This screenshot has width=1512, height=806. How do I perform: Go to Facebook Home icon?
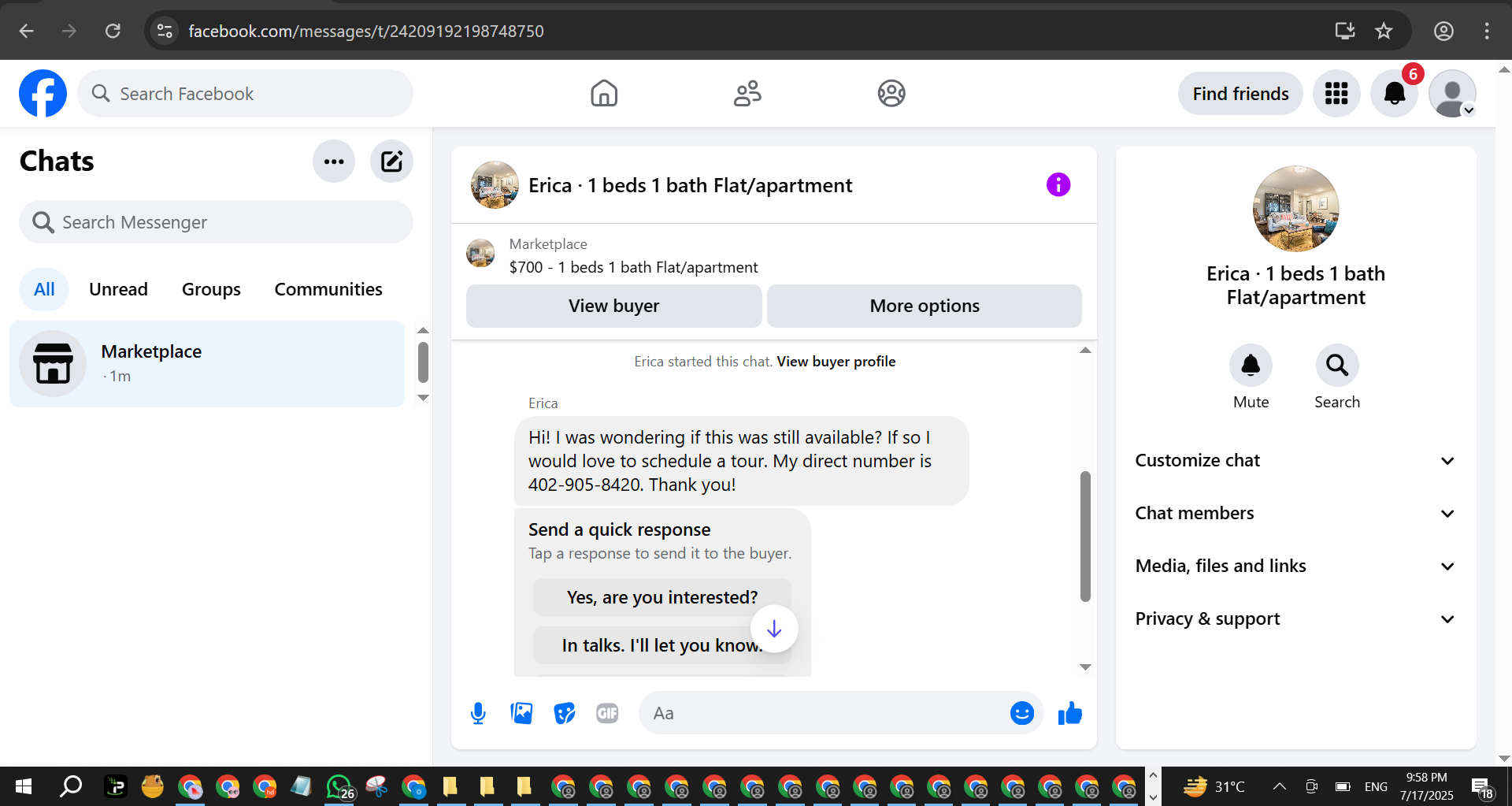604,94
